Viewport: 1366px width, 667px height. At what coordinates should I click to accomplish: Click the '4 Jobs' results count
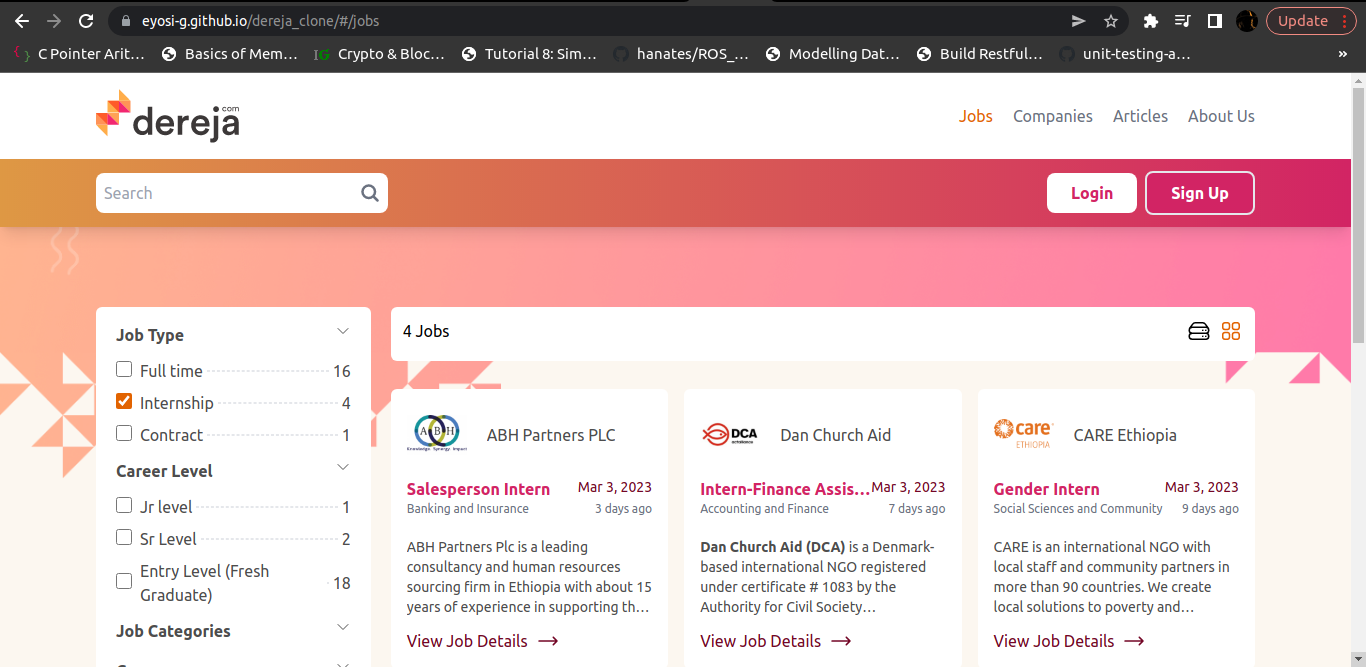(426, 331)
